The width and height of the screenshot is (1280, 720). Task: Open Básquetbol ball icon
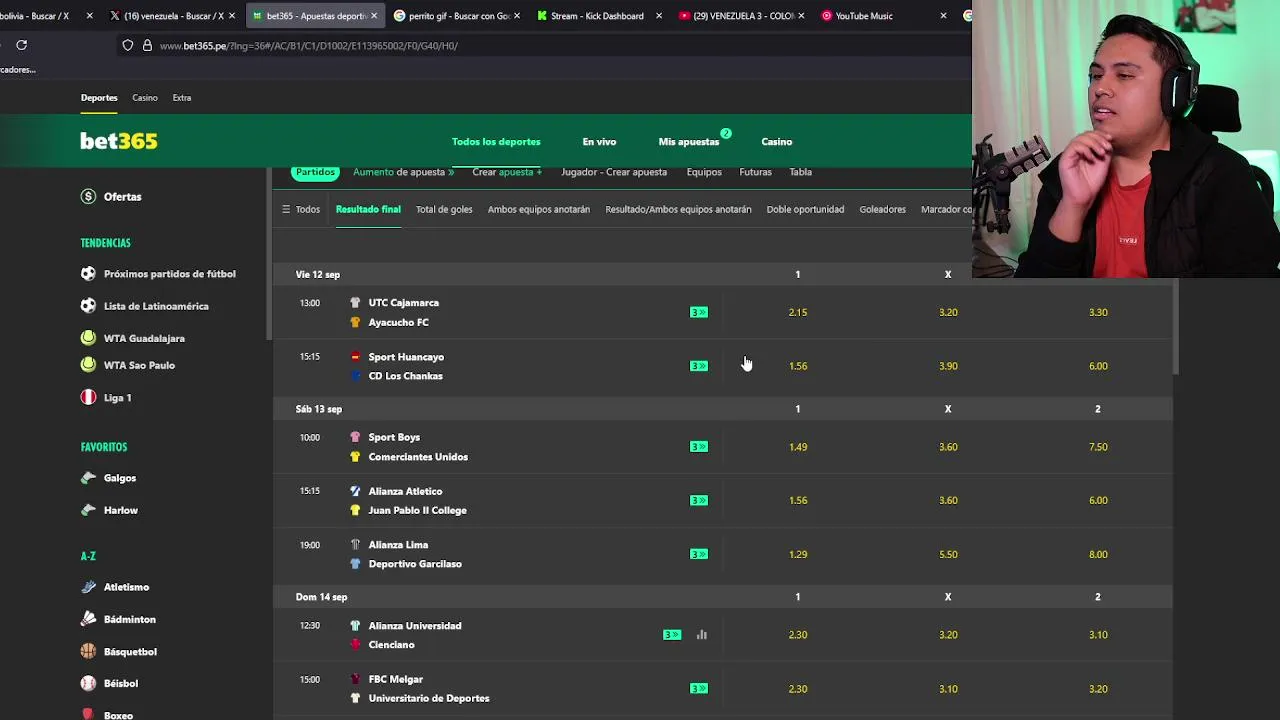(88, 651)
